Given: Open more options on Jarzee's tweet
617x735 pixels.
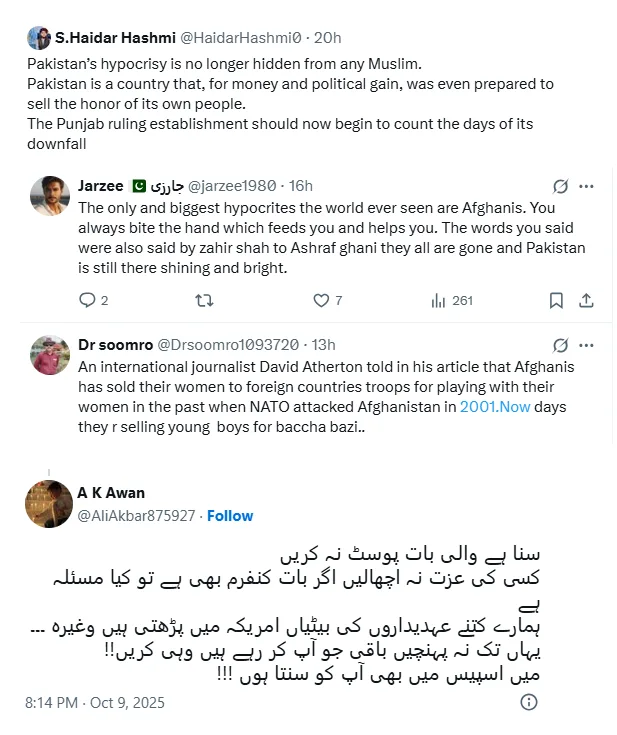Looking at the screenshot, I should [x=586, y=186].
